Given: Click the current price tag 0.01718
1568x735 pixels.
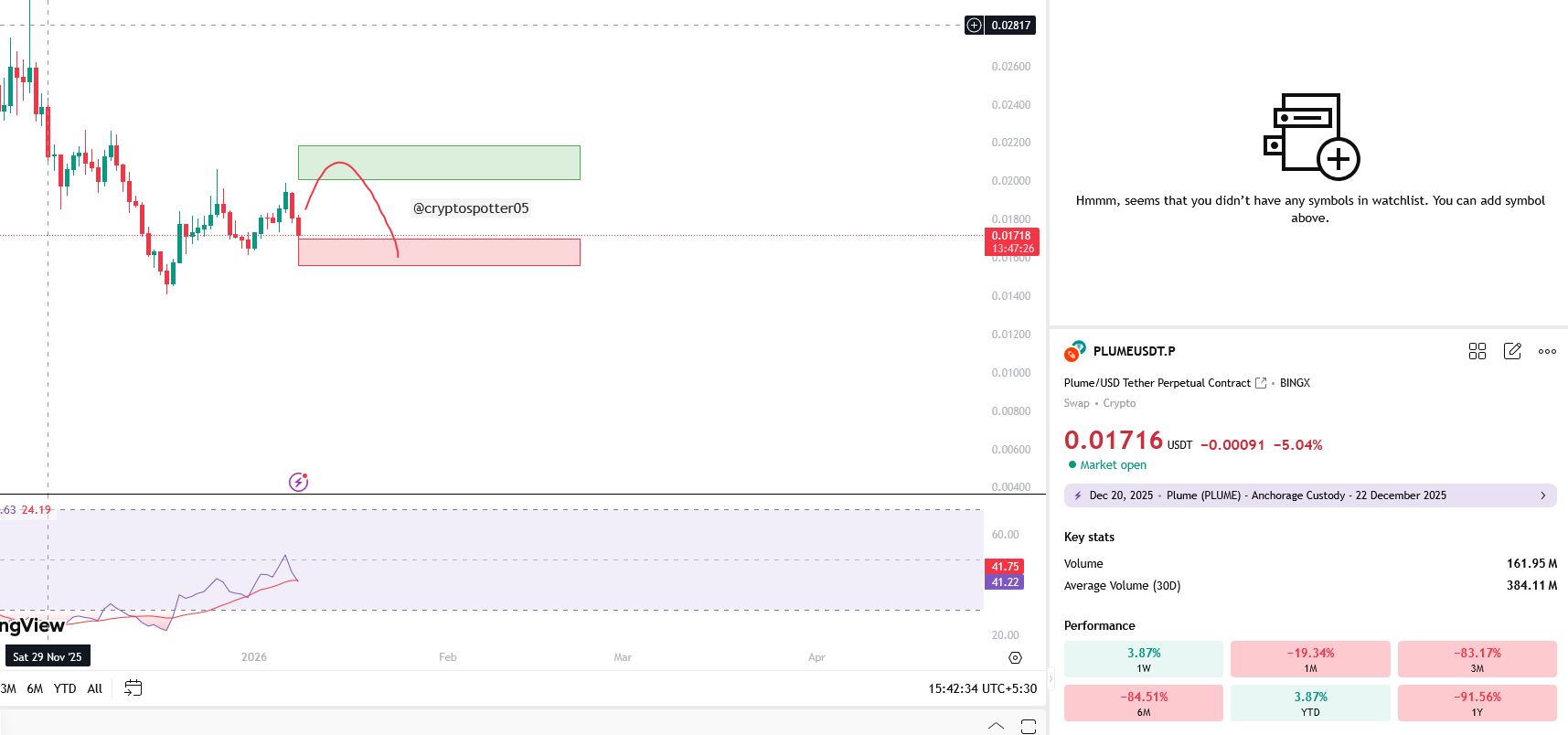Looking at the screenshot, I should pyautogui.click(x=1011, y=242).
